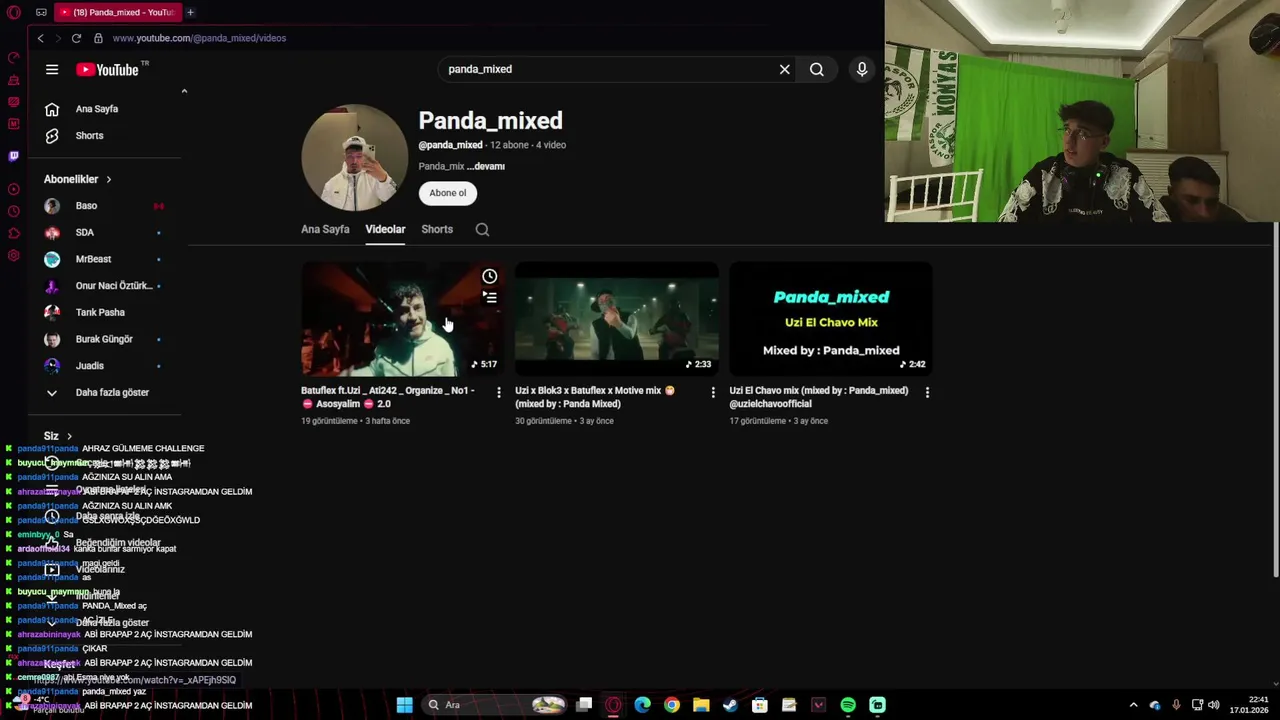Image resolution: width=1280 pixels, height=720 pixels.
Task: Collapse sidebar with the up arrow
Action: (x=184, y=91)
